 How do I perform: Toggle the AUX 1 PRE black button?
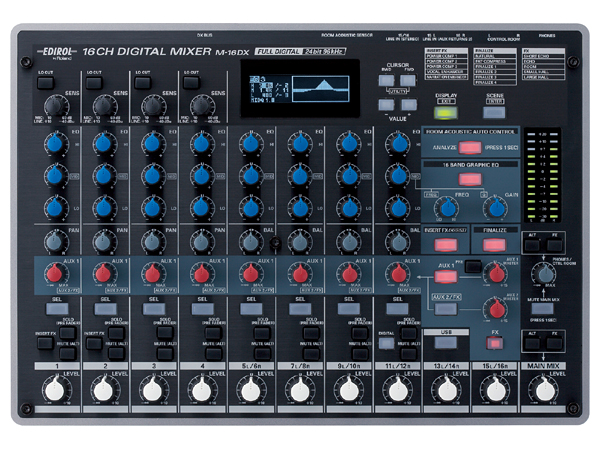(473, 266)
